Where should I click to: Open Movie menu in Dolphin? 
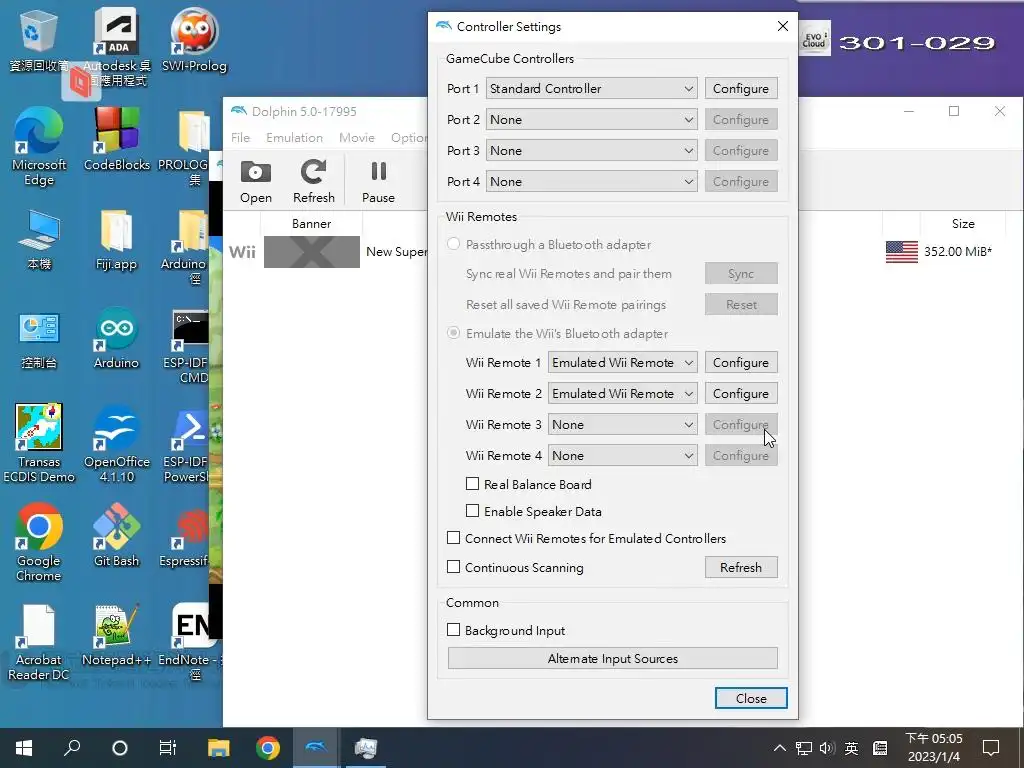[357, 138]
